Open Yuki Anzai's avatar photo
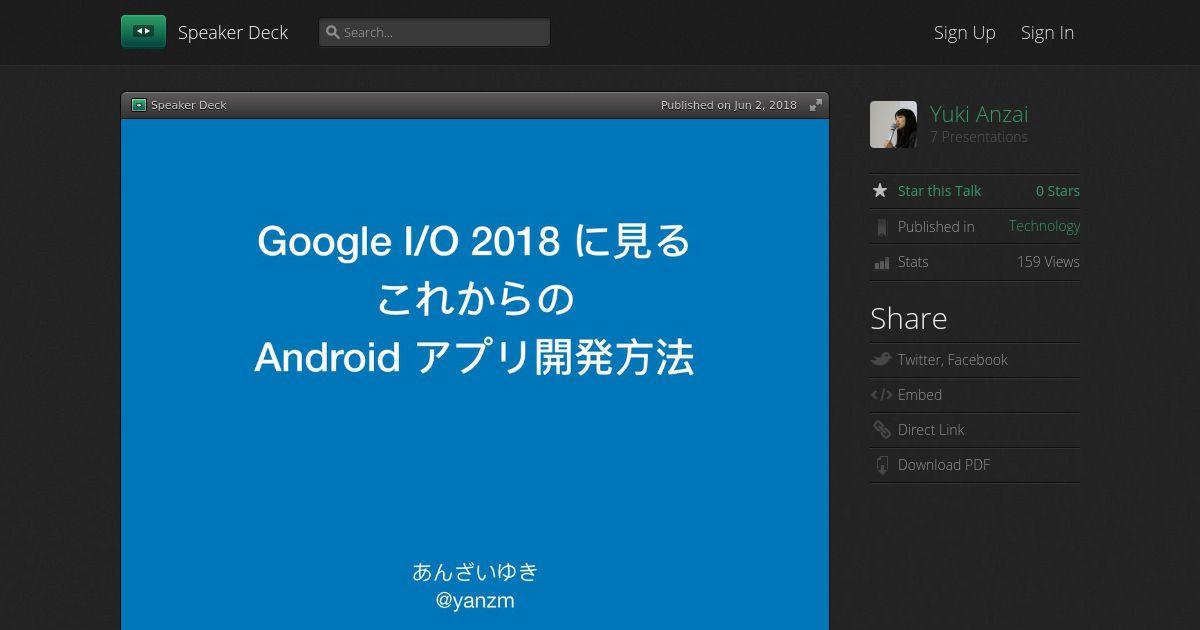1200x630 pixels. coord(893,125)
